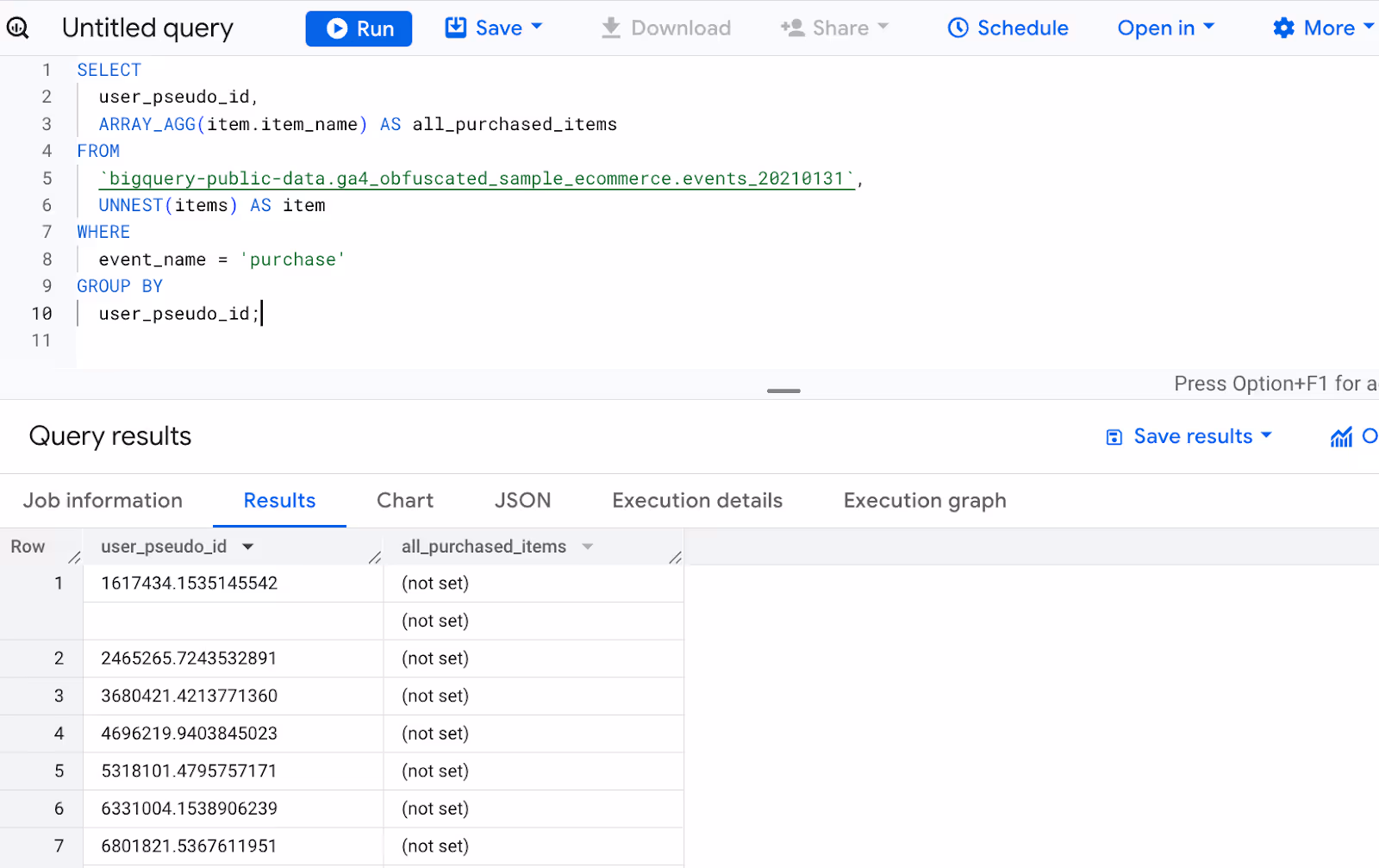Expand the Save results dropdown
Screen dimensions: 1379x868
click(1266, 435)
